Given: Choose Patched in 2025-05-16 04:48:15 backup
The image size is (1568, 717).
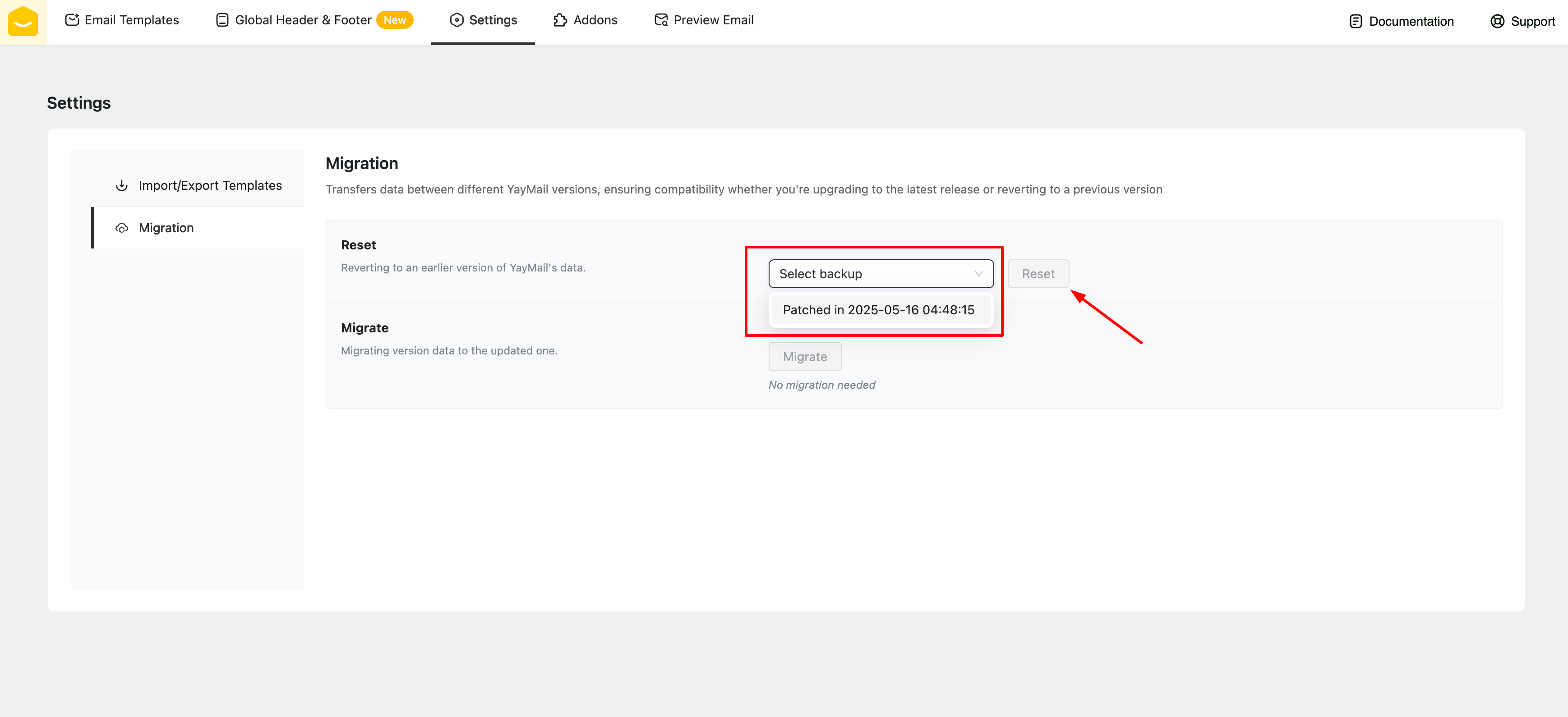Looking at the screenshot, I should tap(878, 310).
